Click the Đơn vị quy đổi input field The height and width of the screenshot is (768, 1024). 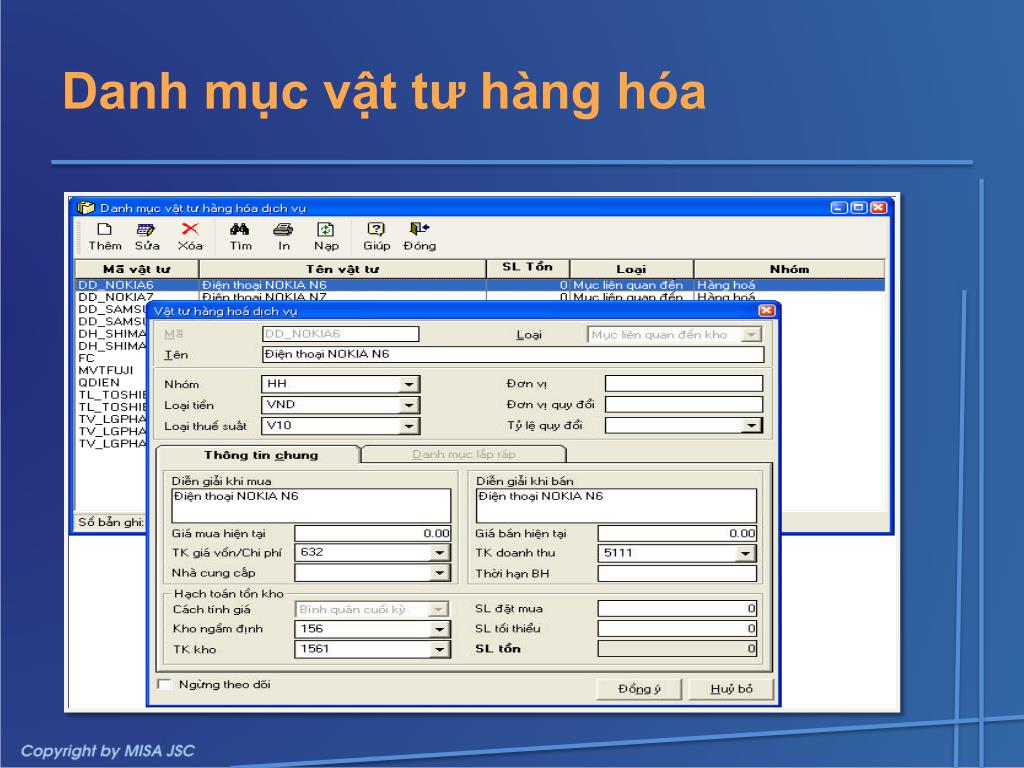coord(684,404)
